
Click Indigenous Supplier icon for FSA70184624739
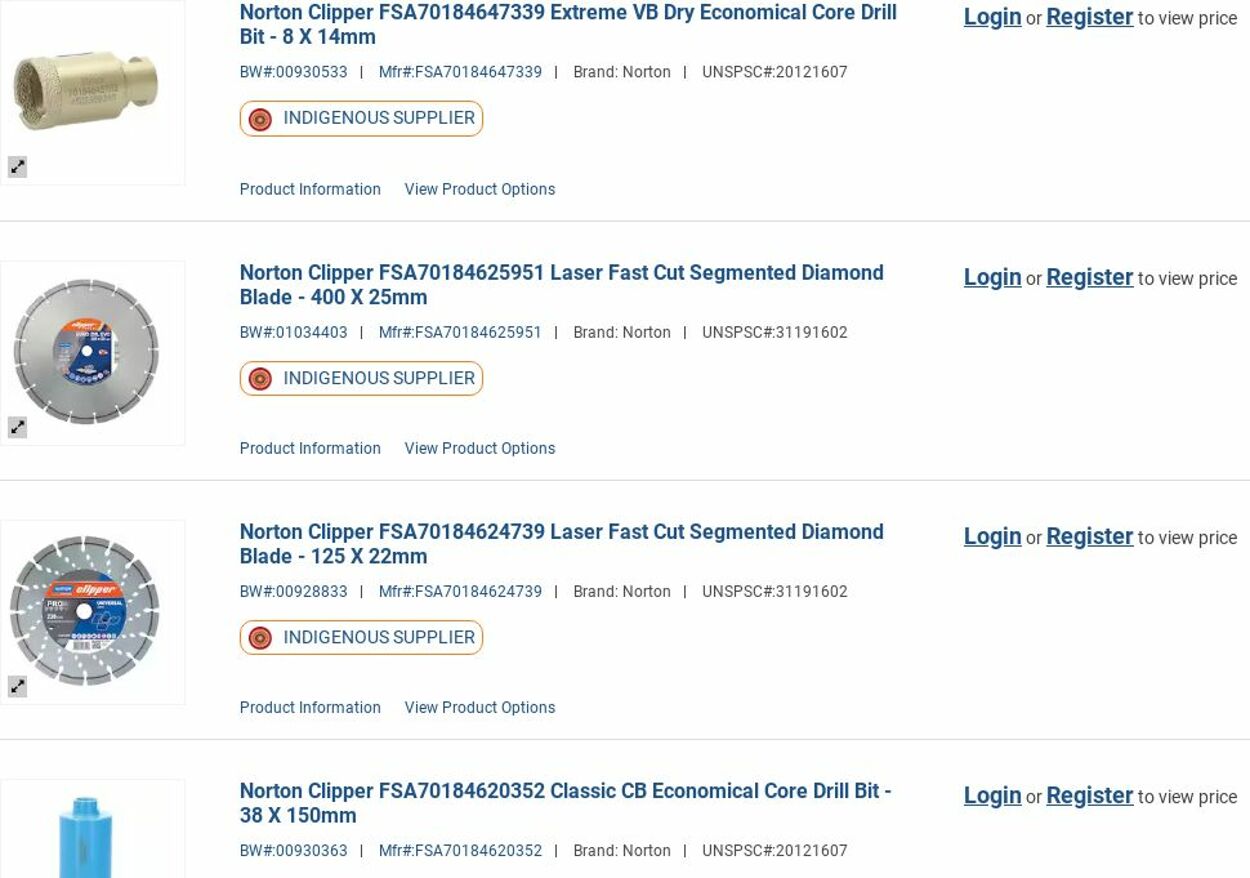(260, 638)
